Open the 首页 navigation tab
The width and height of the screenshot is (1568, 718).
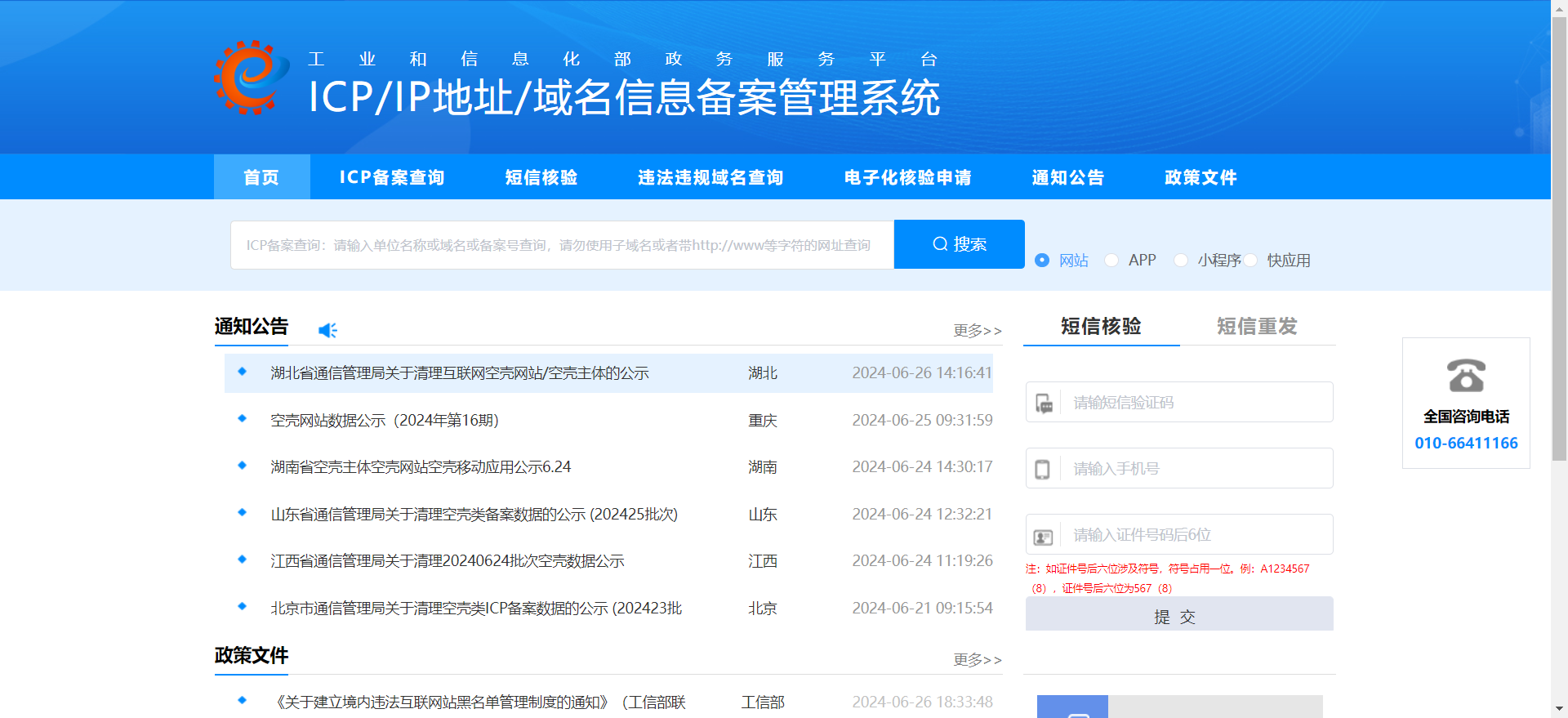click(x=262, y=176)
